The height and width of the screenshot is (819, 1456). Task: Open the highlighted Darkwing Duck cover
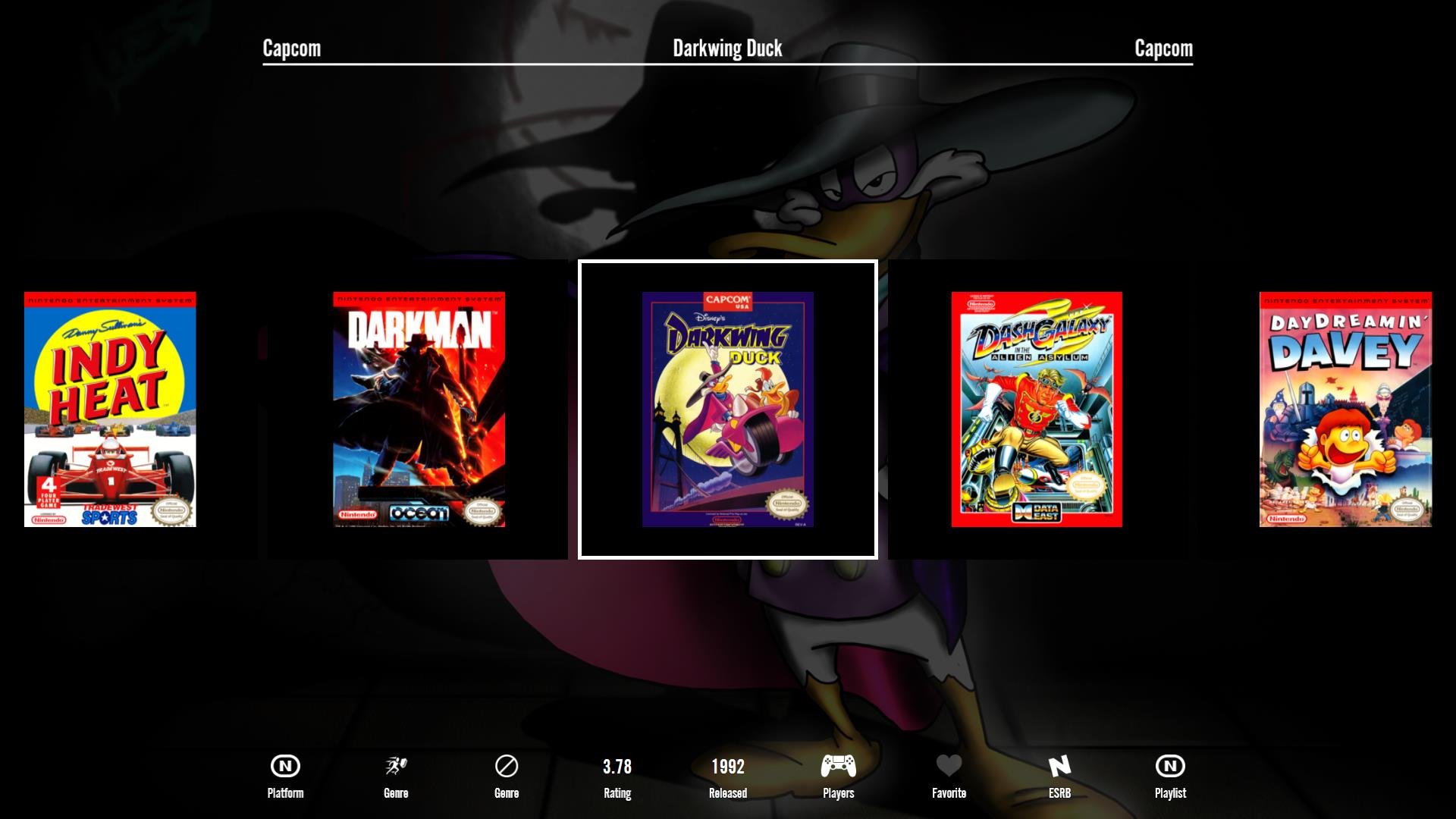(x=728, y=409)
